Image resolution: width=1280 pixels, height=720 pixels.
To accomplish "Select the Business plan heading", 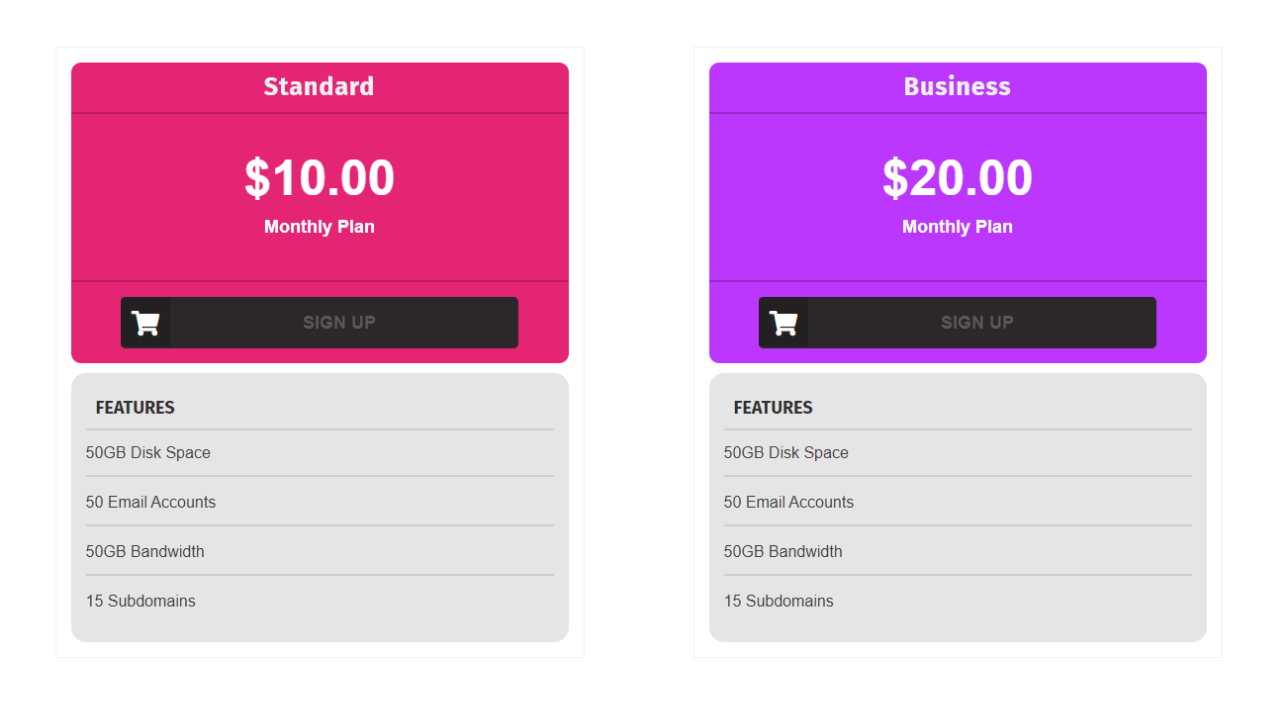I will (957, 87).
